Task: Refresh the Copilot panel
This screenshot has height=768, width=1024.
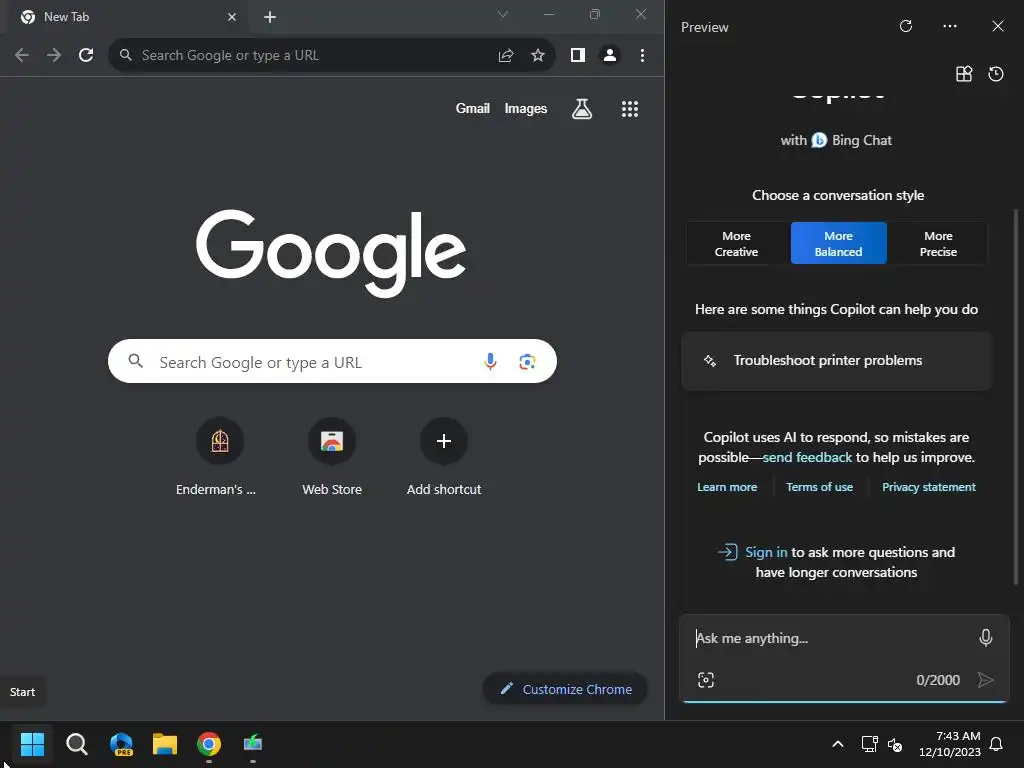Action: [x=906, y=26]
